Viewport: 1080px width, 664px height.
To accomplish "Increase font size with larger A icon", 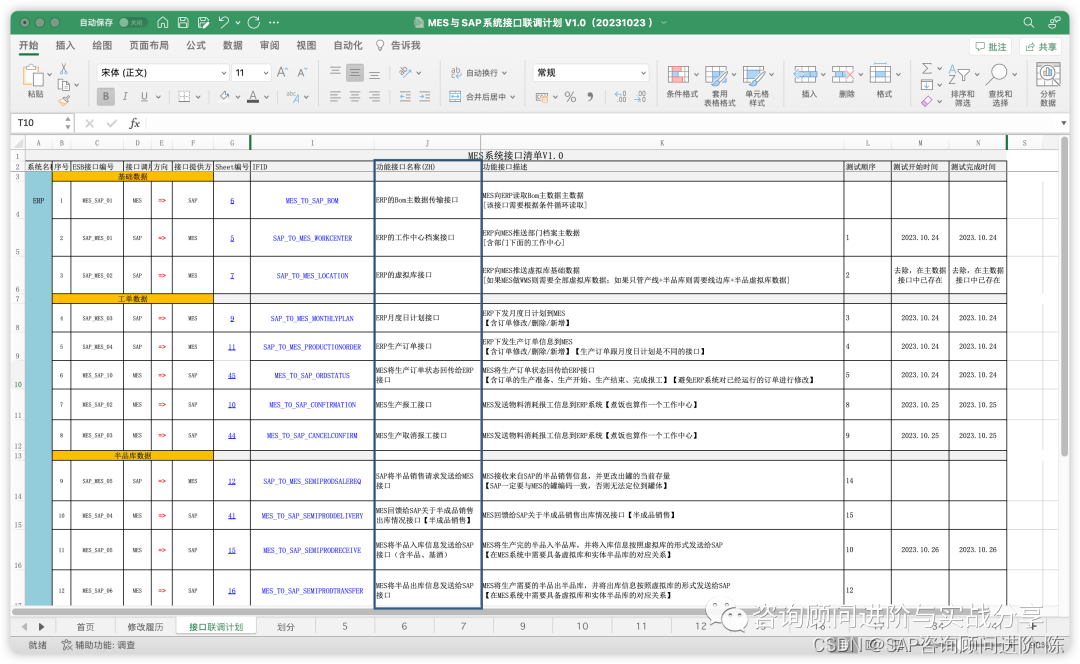I will pyautogui.click(x=282, y=72).
